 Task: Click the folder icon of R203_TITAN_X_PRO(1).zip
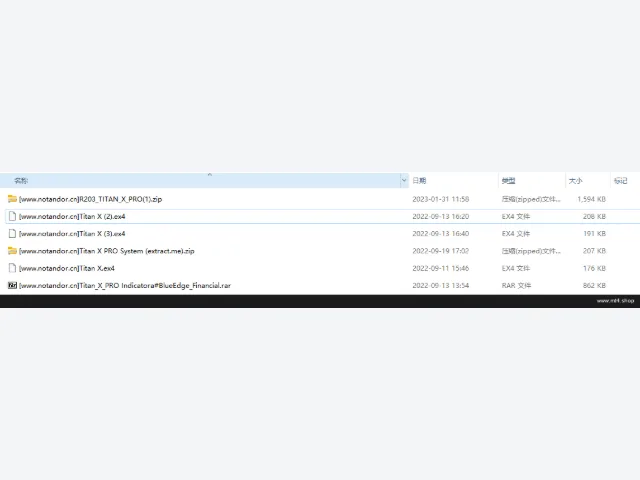coord(12,199)
